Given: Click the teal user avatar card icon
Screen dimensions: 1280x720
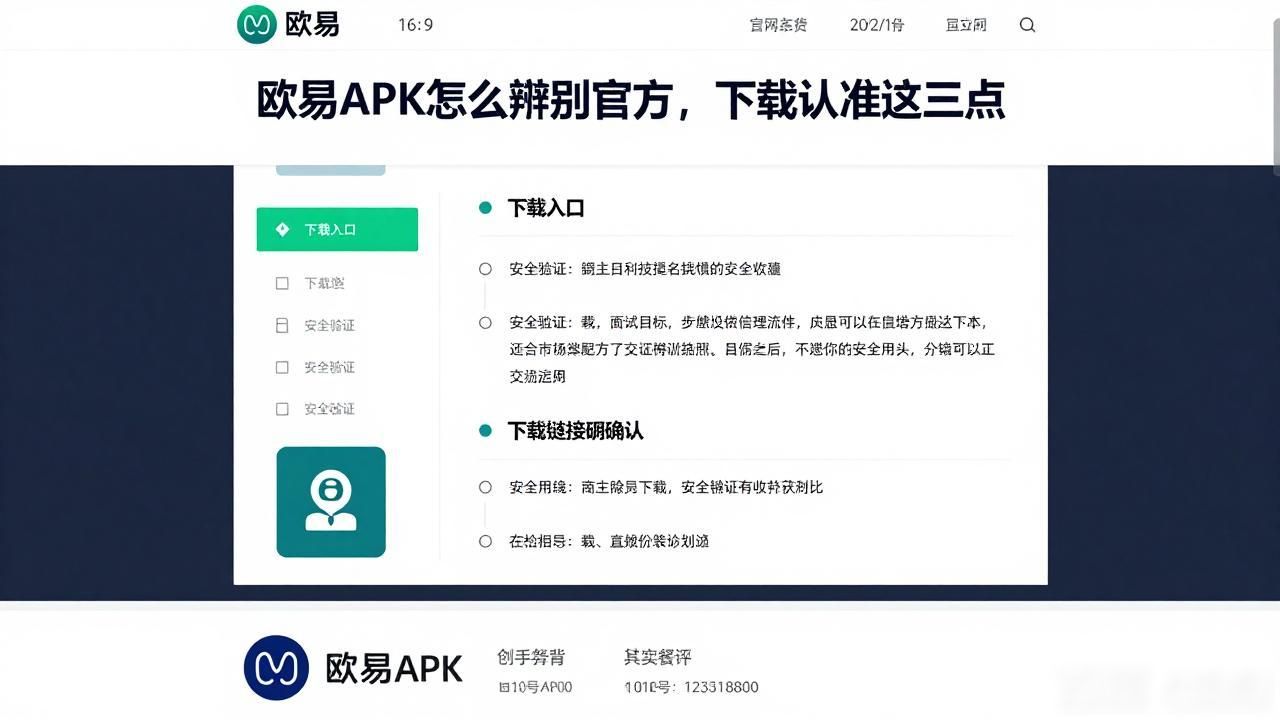Looking at the screenshot, I should 331,502.
